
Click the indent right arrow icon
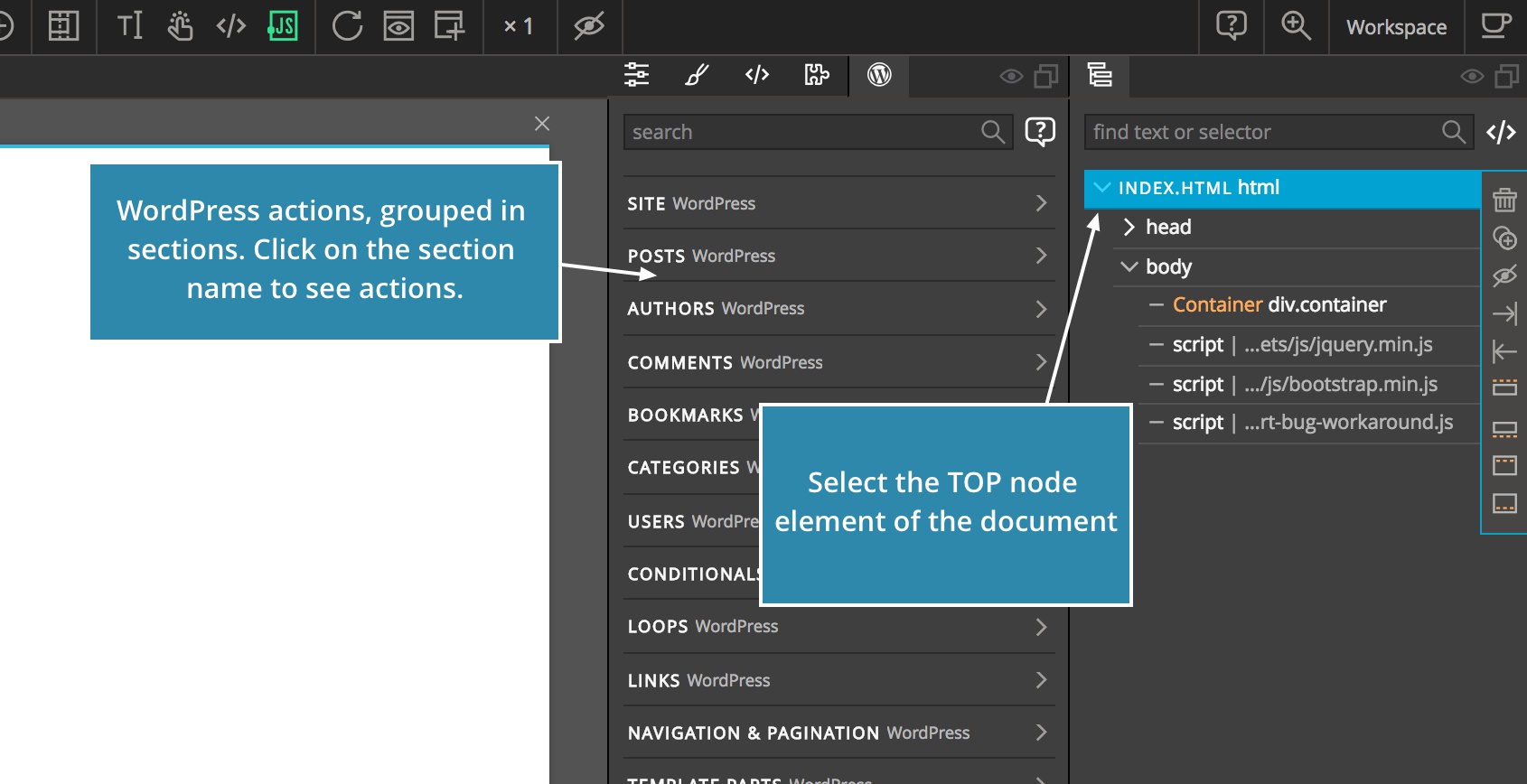(x=1504, y=313)
